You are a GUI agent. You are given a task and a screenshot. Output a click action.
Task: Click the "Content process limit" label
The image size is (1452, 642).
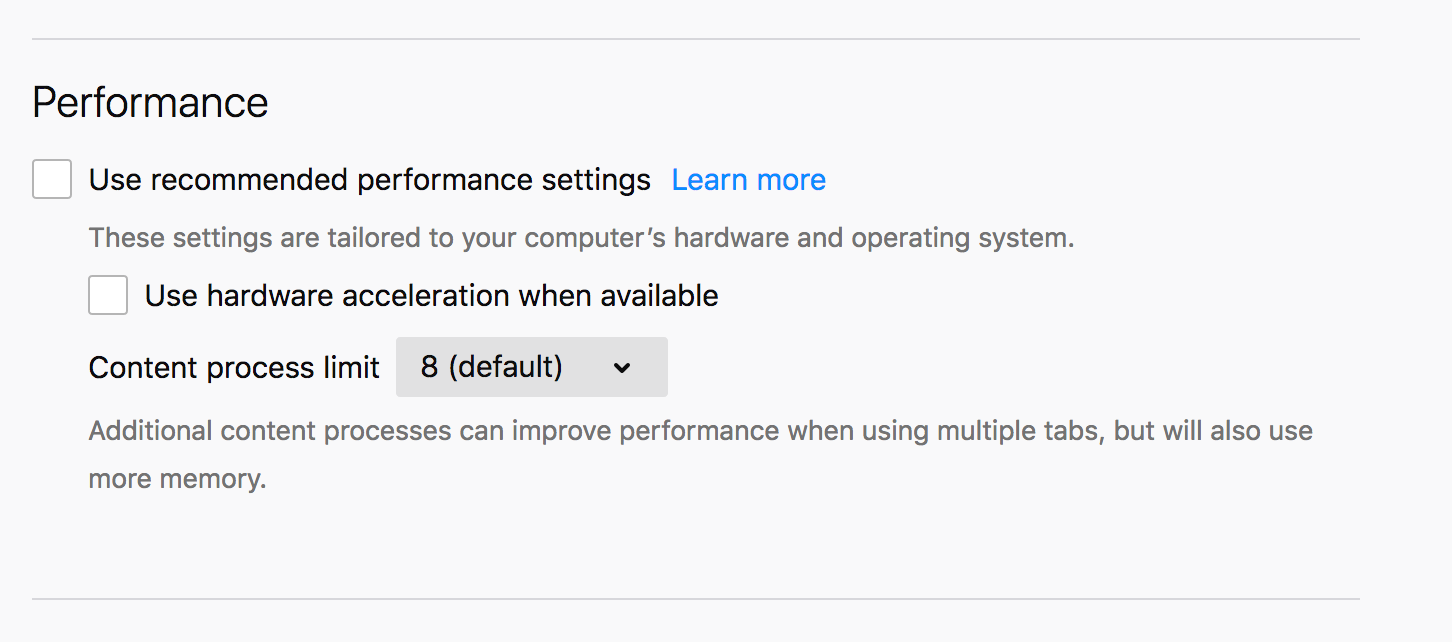(234, 368)
